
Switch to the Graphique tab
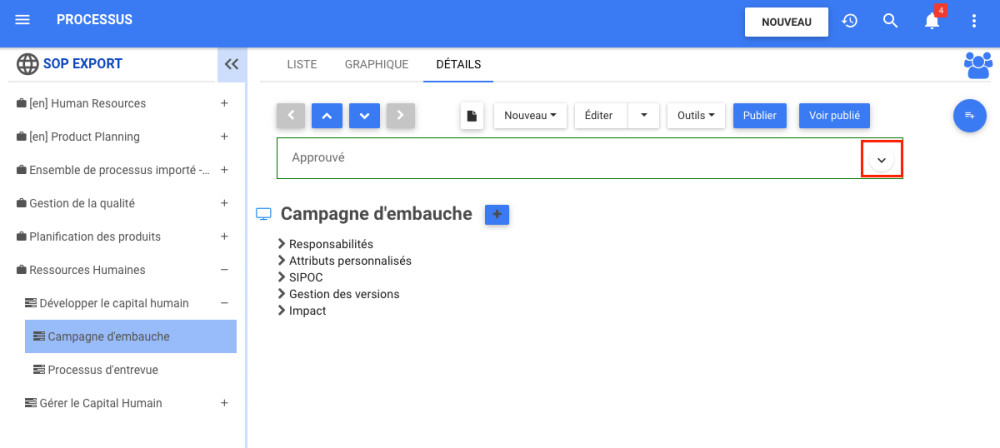point(376,64)
